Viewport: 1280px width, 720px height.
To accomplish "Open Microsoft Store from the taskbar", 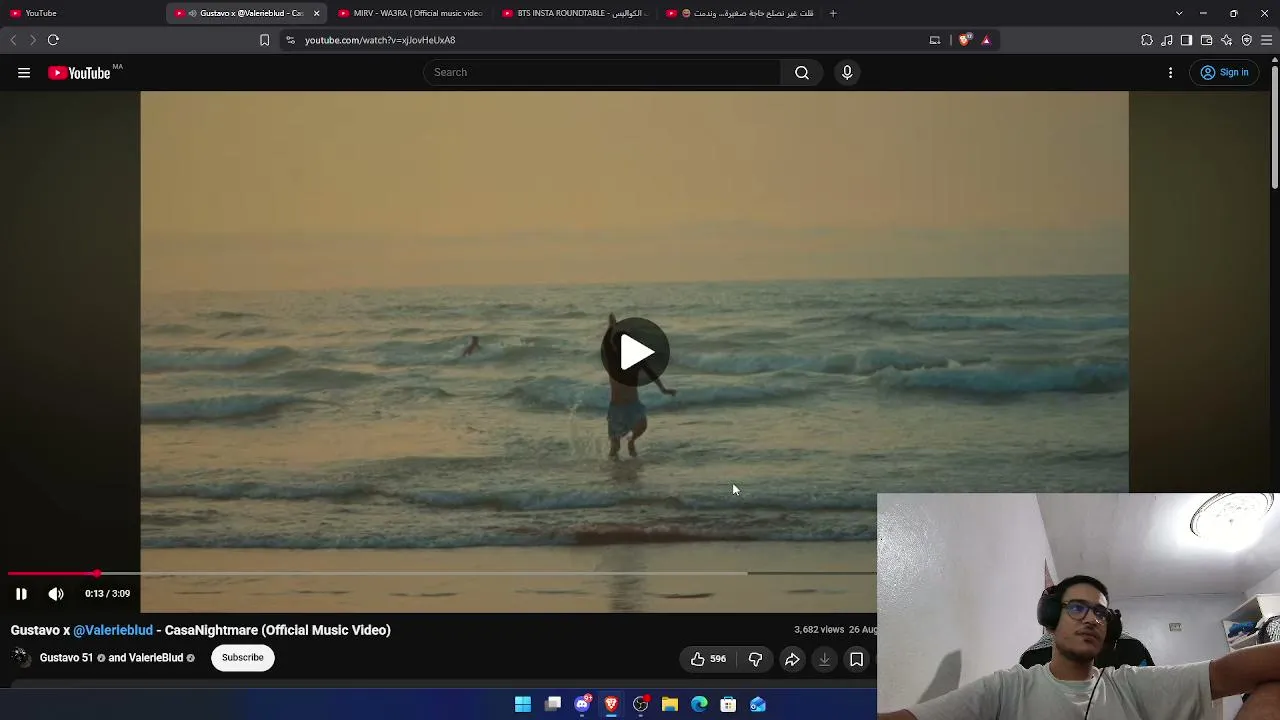I will 728,705.
